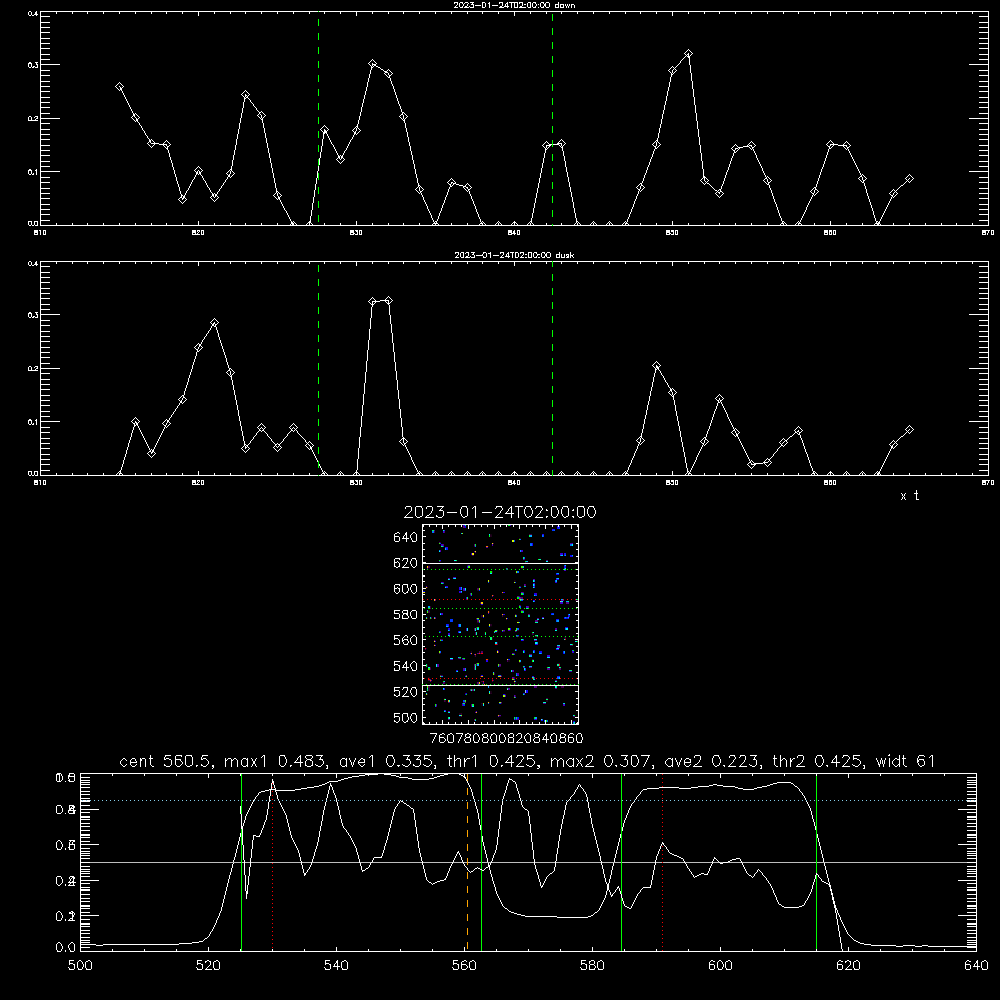Viewport: 1000px width, 1000px height.
Task: Click the 870 x-axis label of the dawn plot
Action: click(988, 233)
